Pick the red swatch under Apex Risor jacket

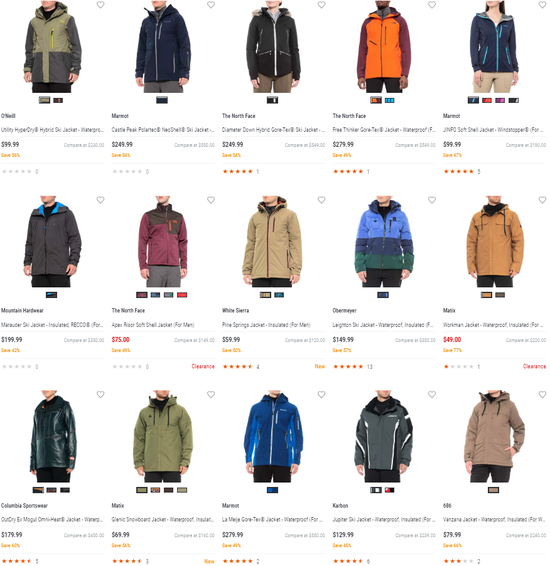pos(182,295)
